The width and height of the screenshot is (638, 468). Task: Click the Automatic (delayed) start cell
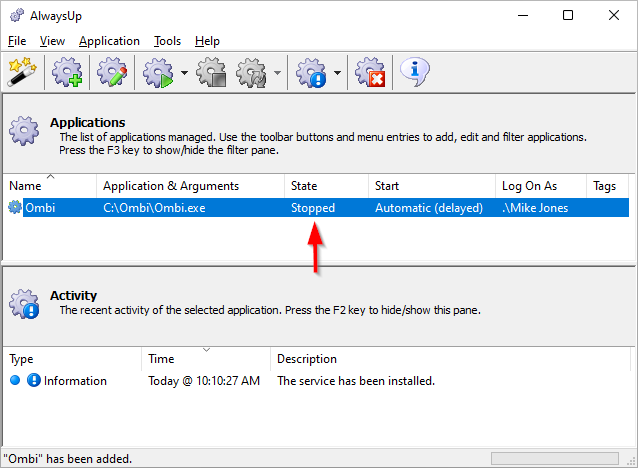429,208
